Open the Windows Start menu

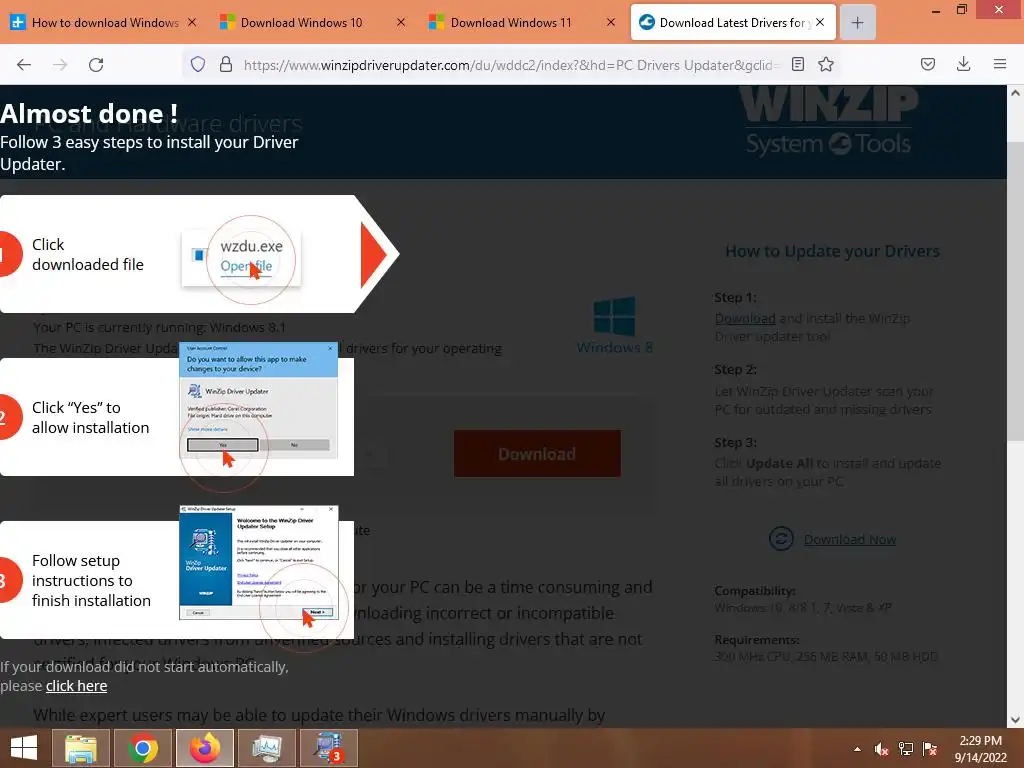pyautogui.click(x=24, y=748)
